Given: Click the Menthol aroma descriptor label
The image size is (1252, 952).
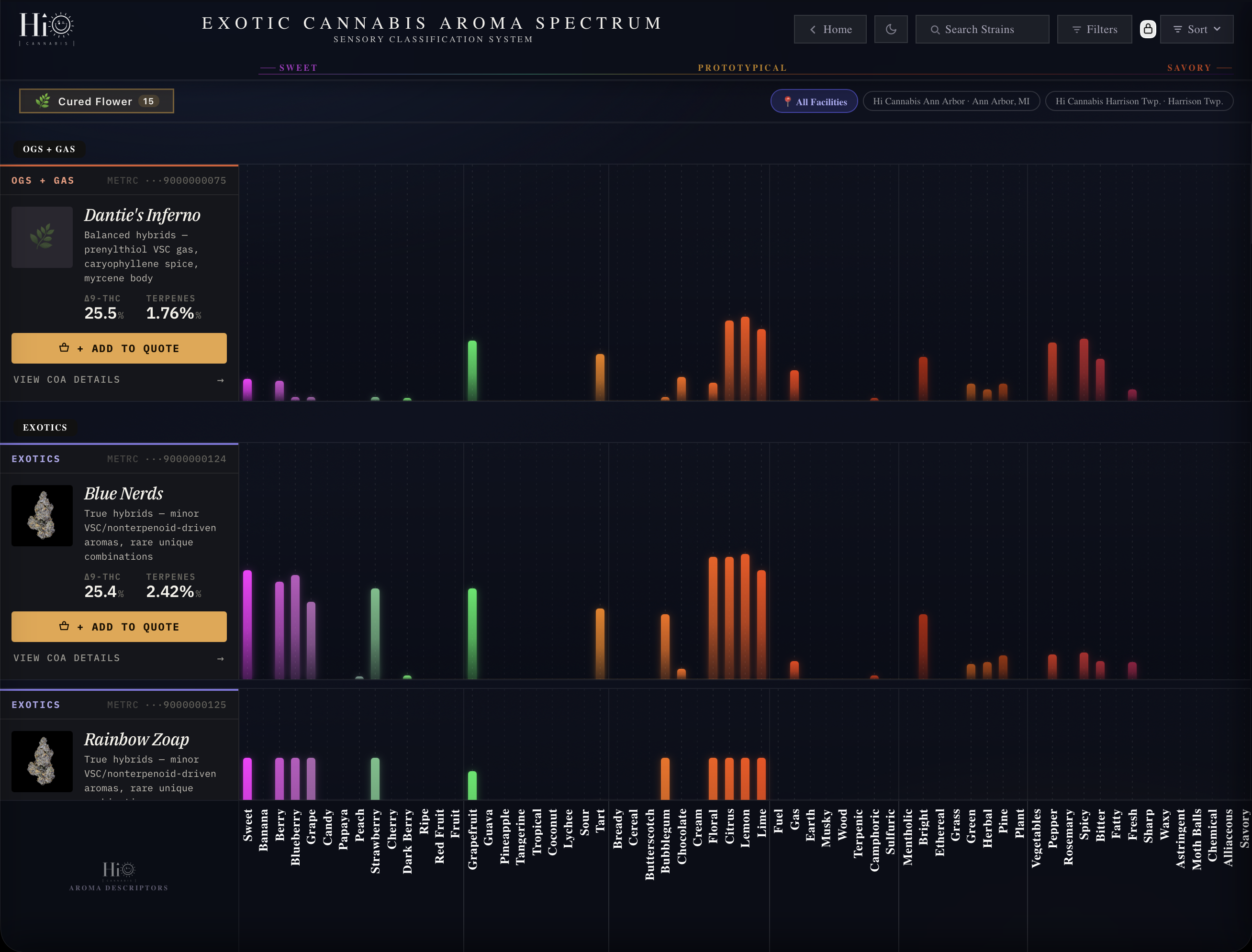Looking at the screenshot, I should point(907,837).
